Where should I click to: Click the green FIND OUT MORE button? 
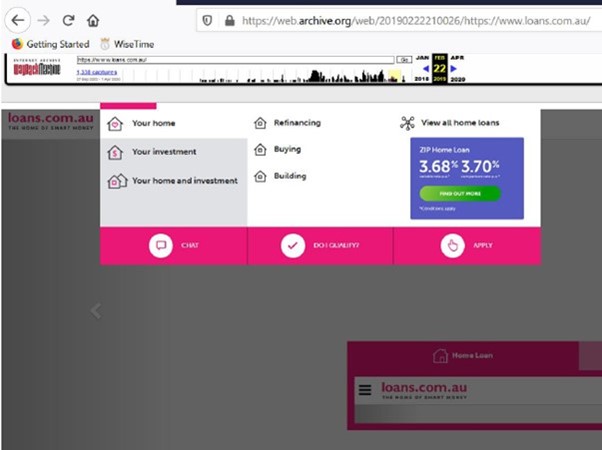click(460, 194)
